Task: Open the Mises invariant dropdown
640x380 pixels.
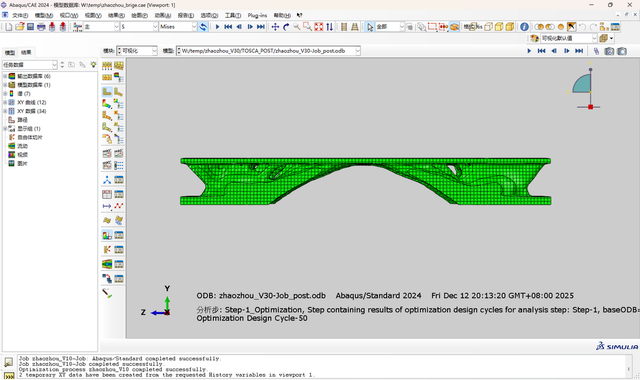Action: tap(178, 27)
